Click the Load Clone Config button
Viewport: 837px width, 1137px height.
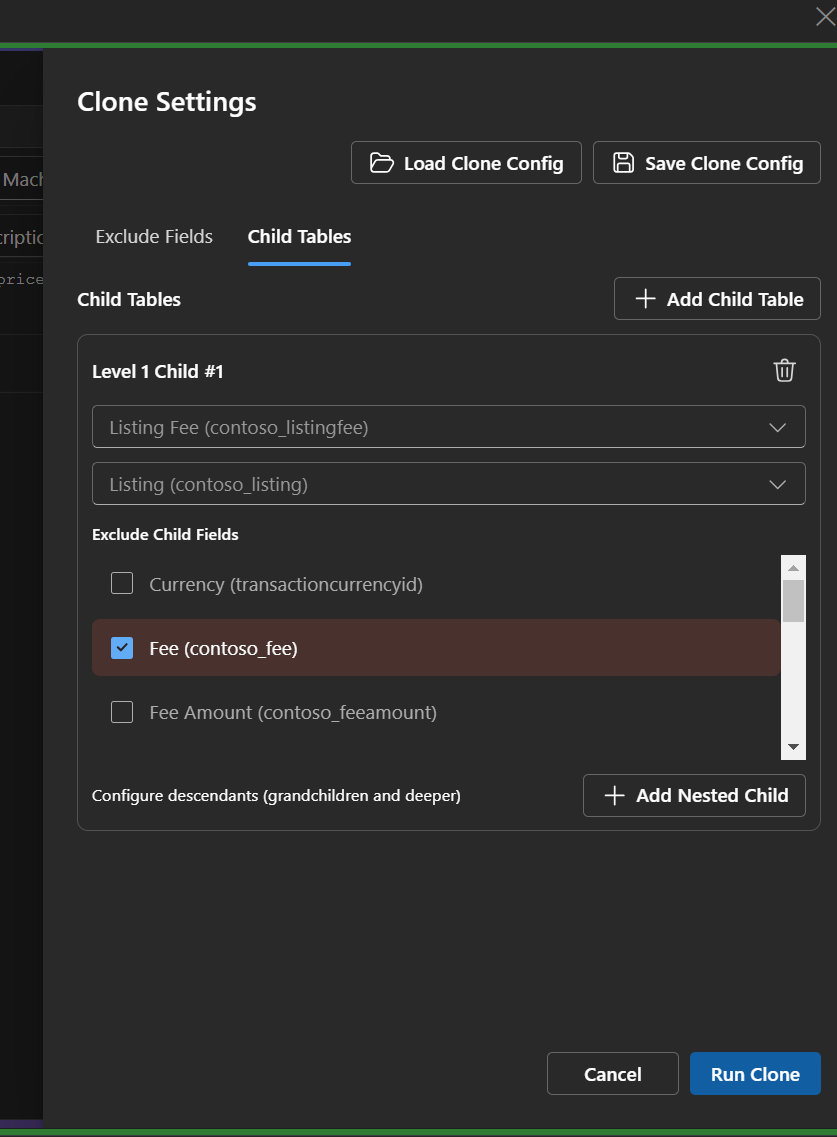(466, 162)
